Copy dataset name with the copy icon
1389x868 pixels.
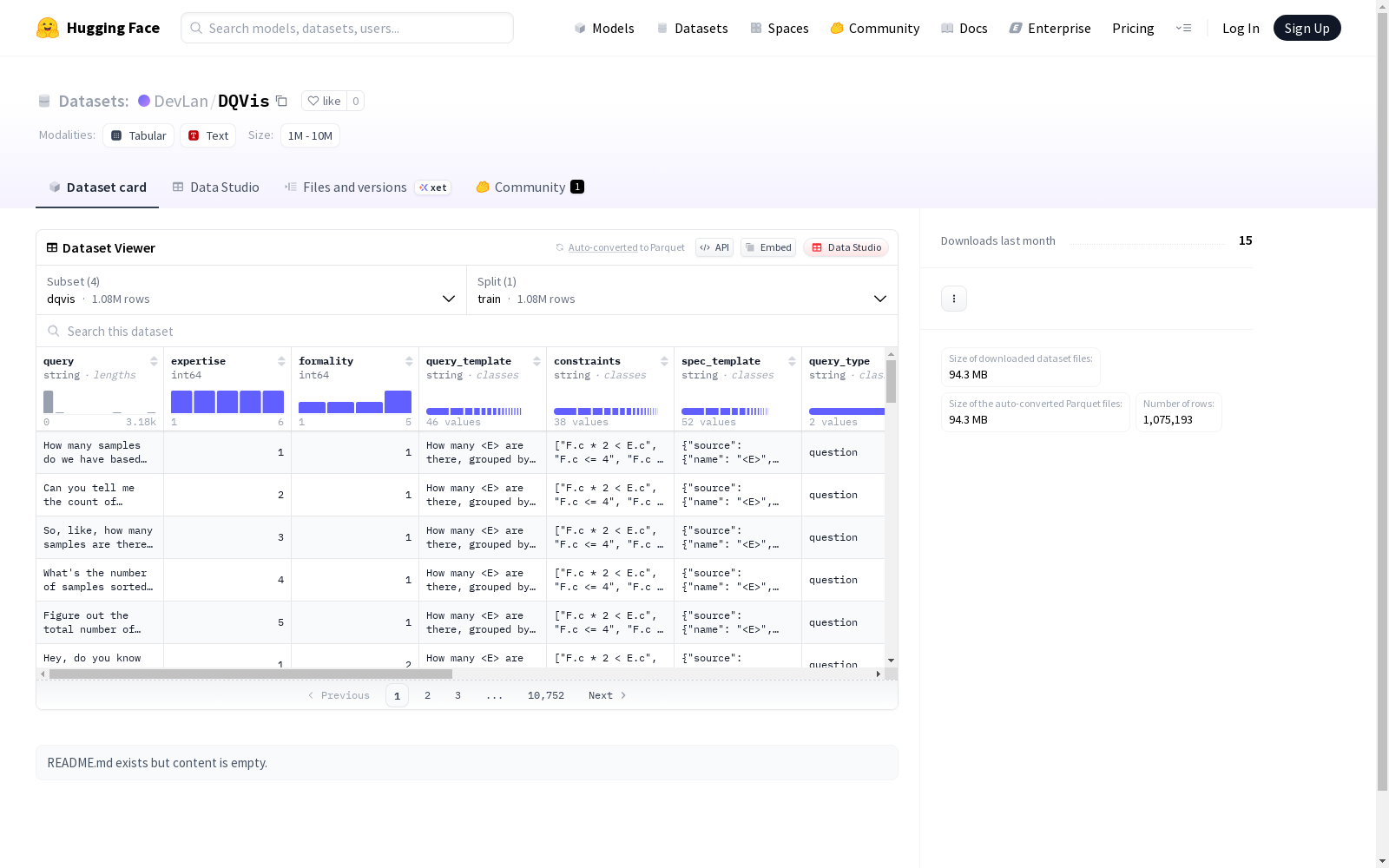click(281, 101)
